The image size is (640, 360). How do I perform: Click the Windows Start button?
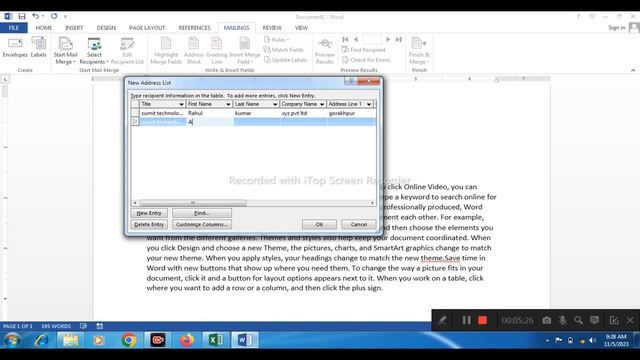pos(12,340)
